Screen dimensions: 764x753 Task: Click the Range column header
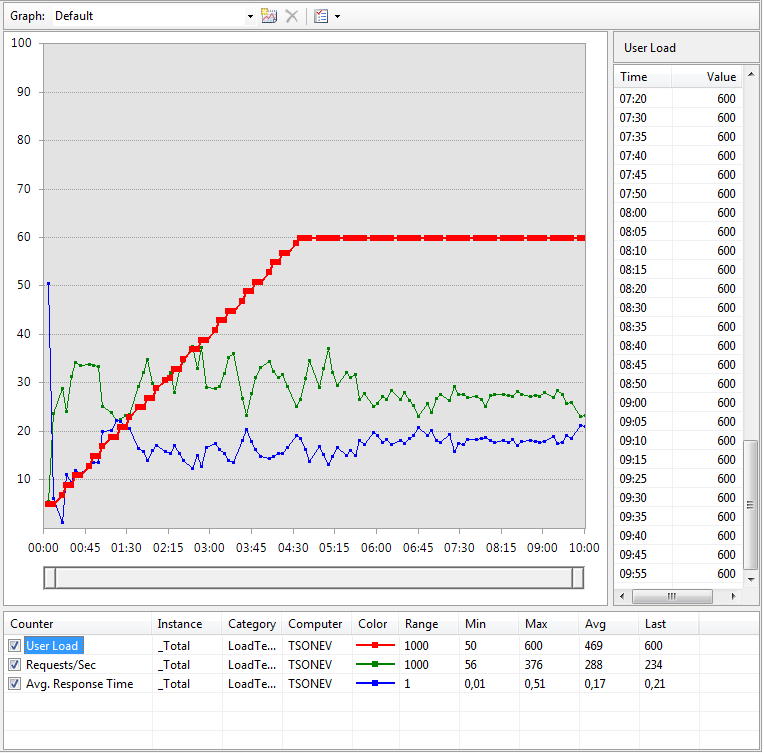coord(429,624)
